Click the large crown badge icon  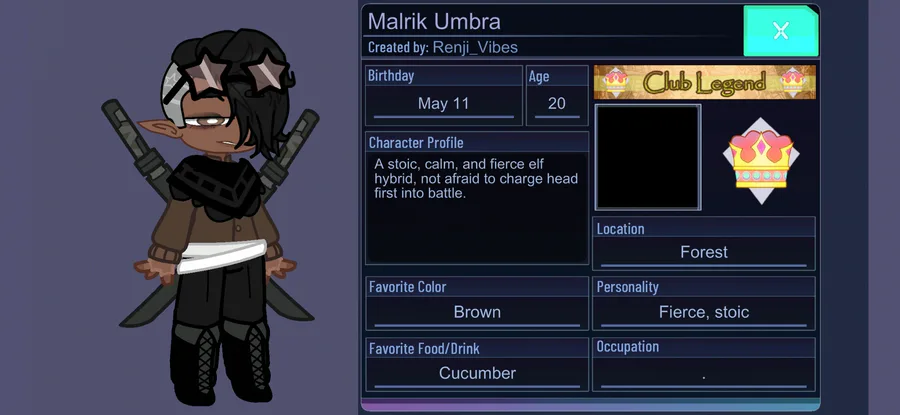[x=761, y=160]
